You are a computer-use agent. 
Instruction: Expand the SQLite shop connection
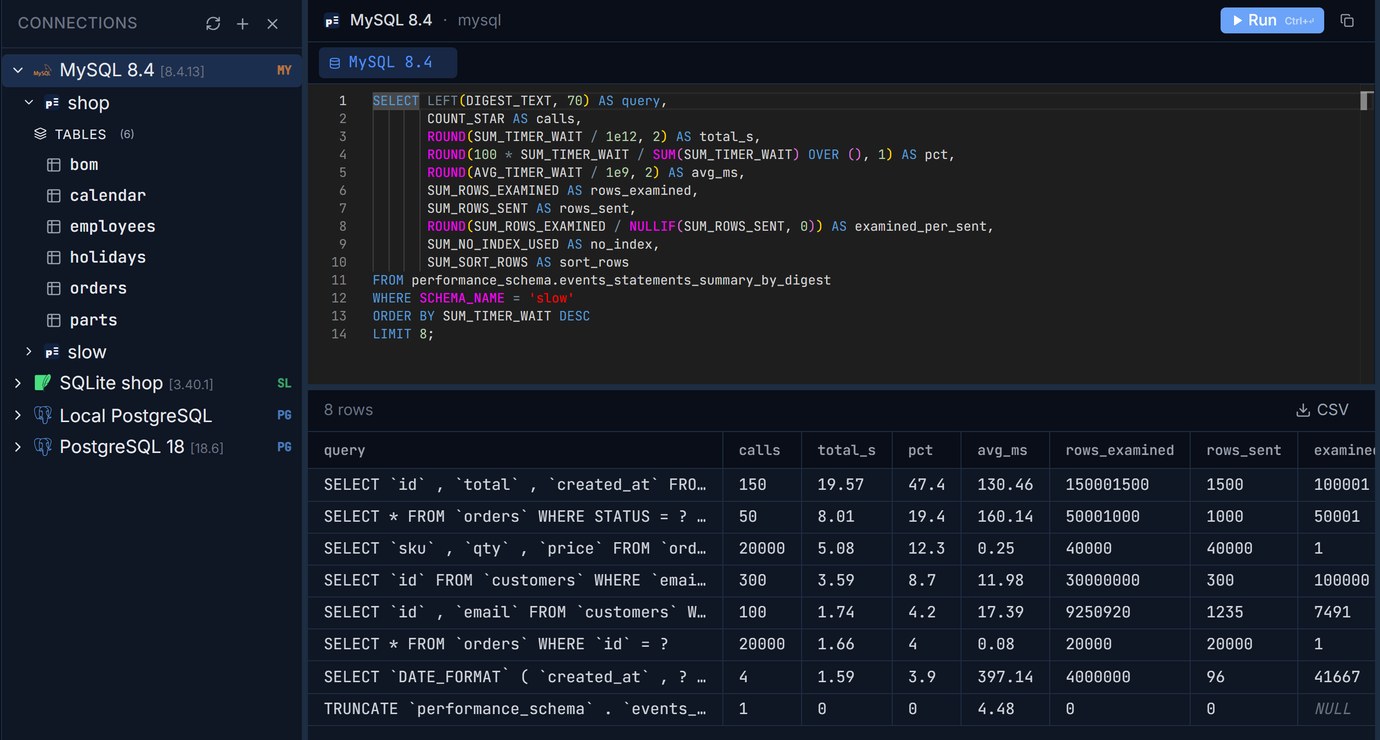click(x=18, y=383)
